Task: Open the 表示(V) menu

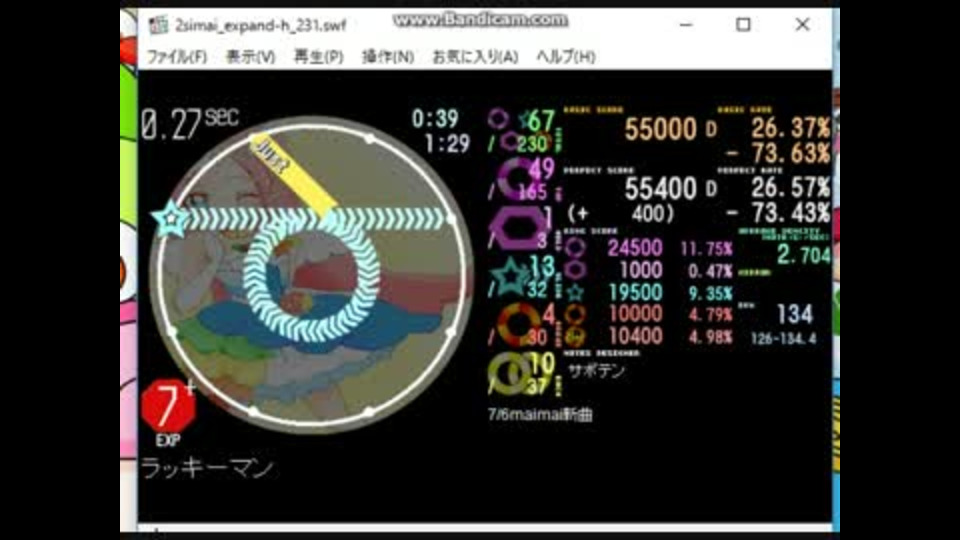Action: pyautogui.click(x=250, y=57)
